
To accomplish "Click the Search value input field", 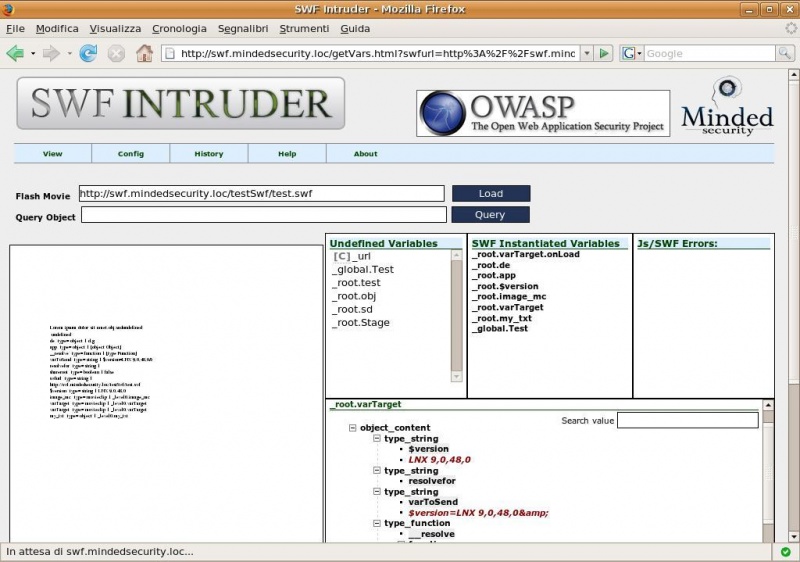I will [x=688, y=420].
